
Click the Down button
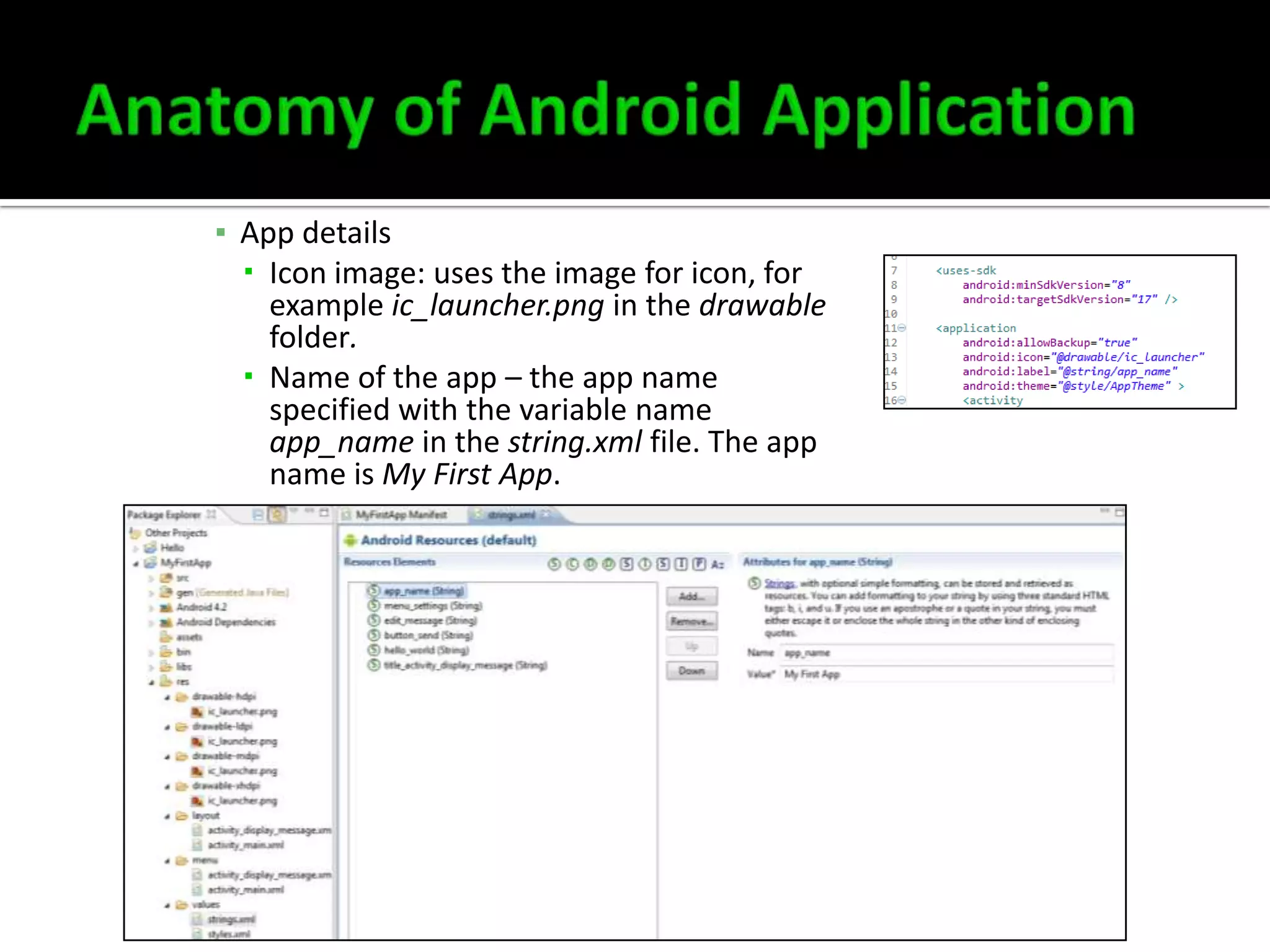pyautogui.click(x=692, y=671)
